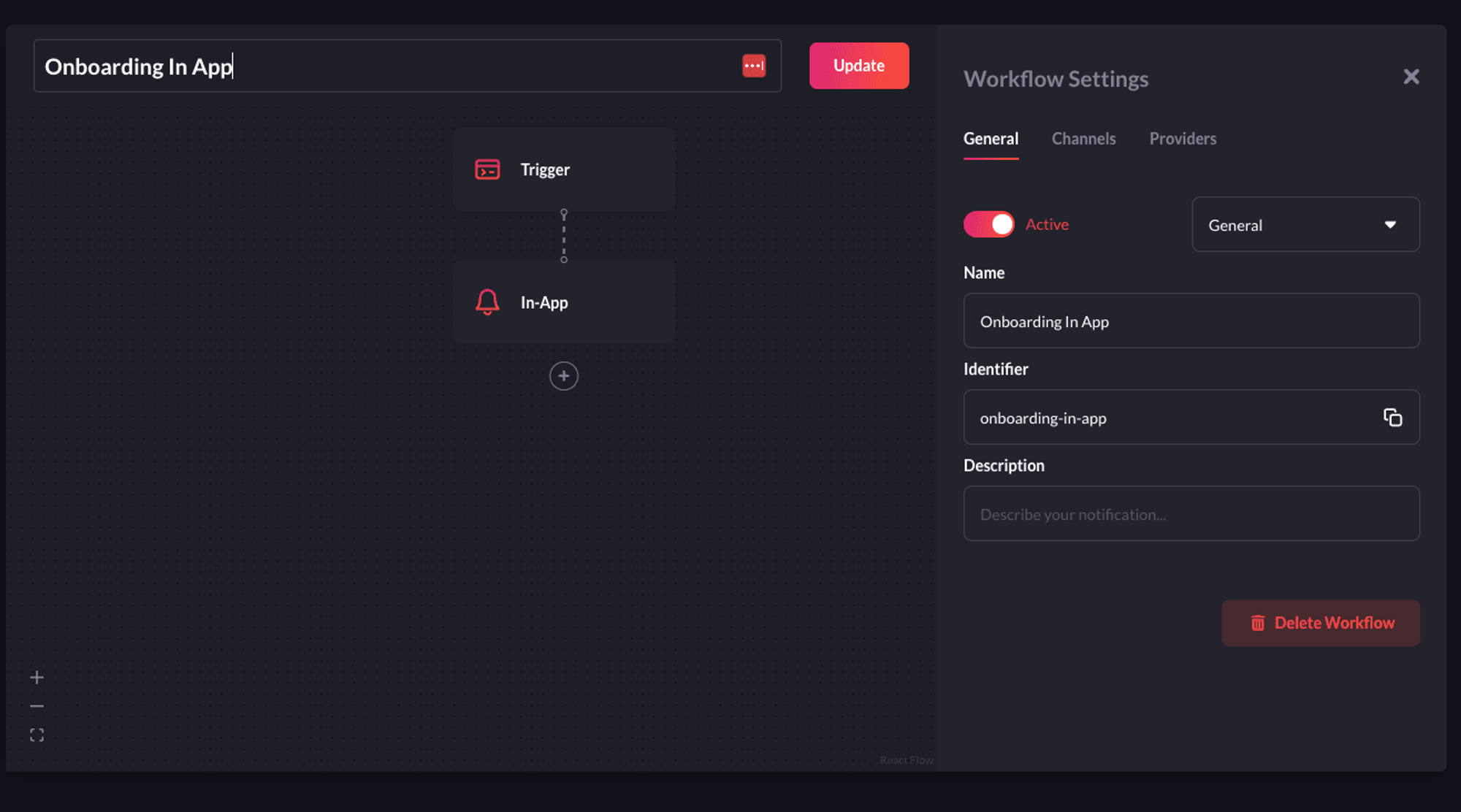Focus the Description text field
The height and width of the screenshot is (812, 1461).
click(1191, 513)
